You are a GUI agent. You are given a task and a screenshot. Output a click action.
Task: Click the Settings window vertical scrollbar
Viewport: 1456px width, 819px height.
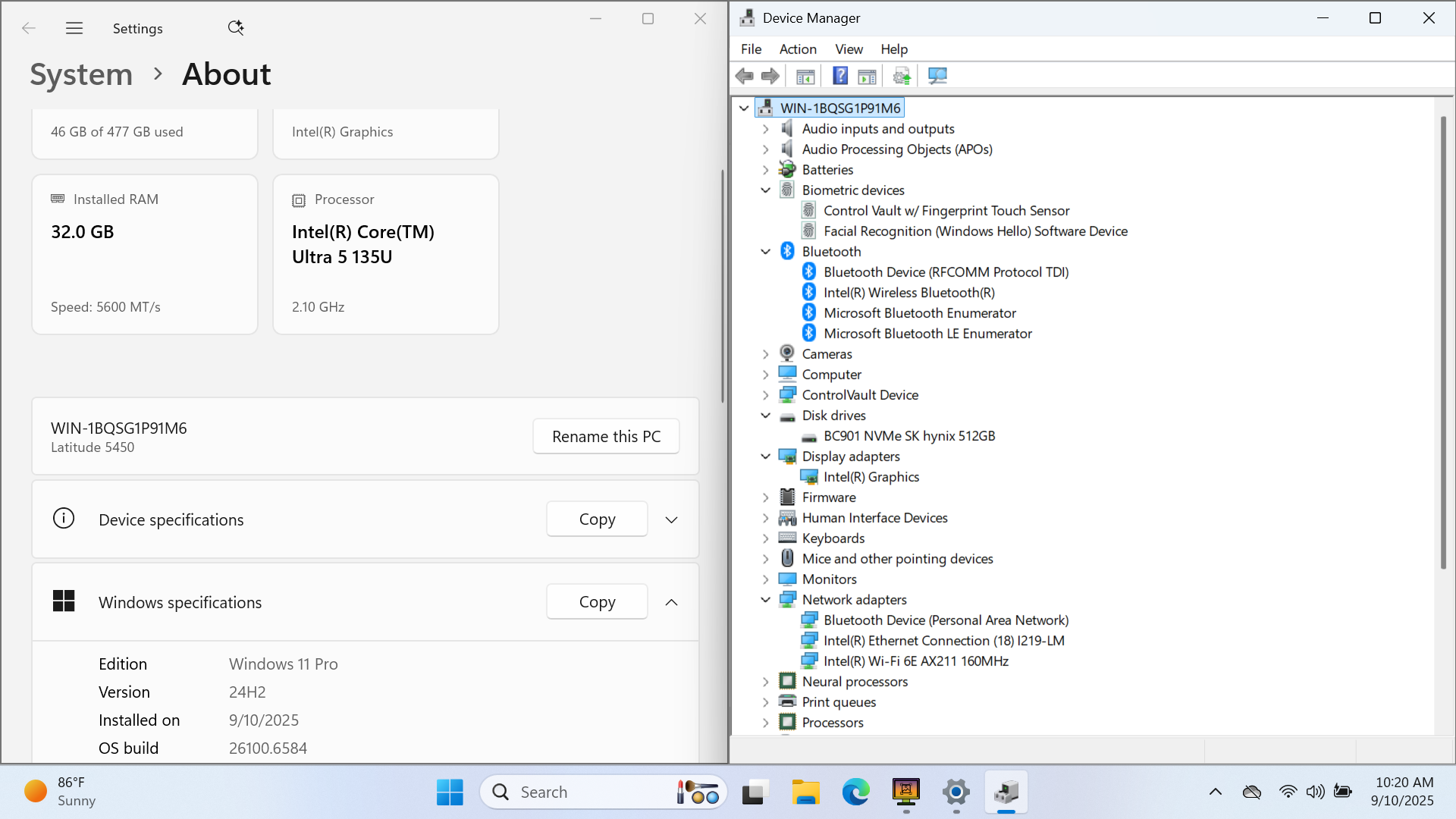723,287
